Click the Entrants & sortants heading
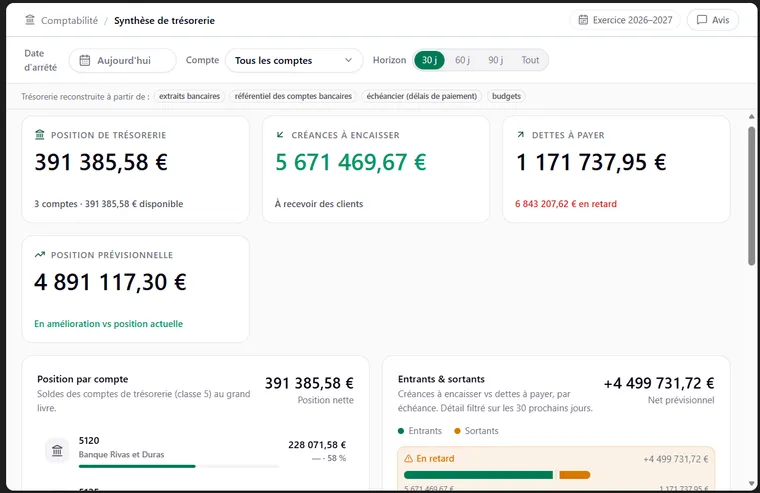The height and width of the screenshot is (493, 760). tap(441, 379)
